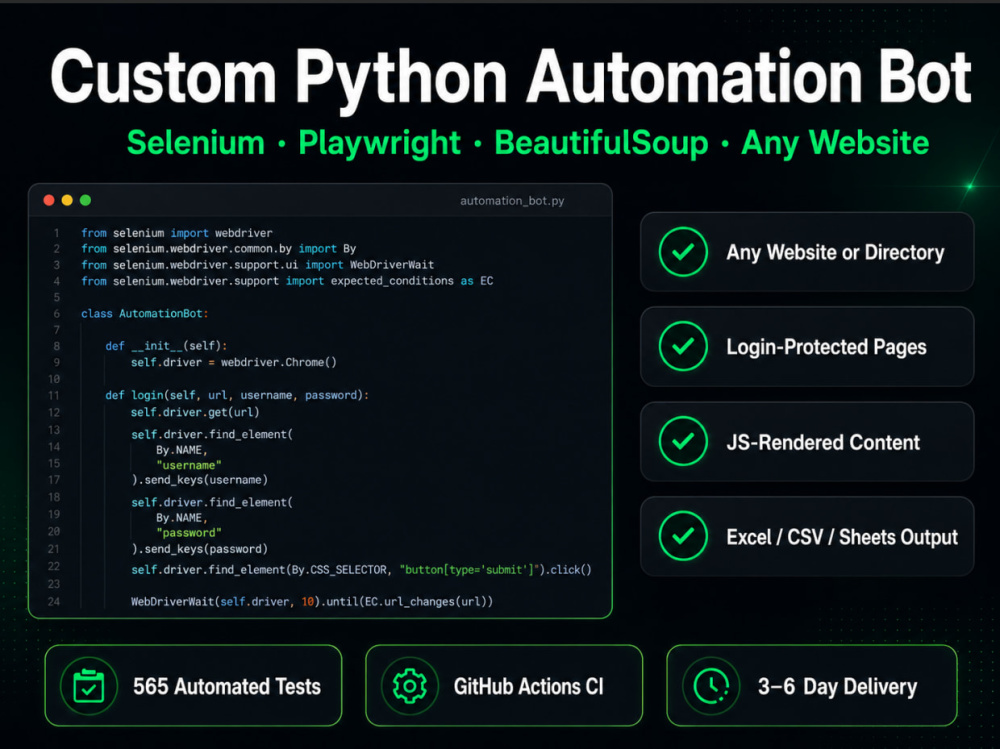
Task: Click line number 11 in gutter
Action: (54, 396)
